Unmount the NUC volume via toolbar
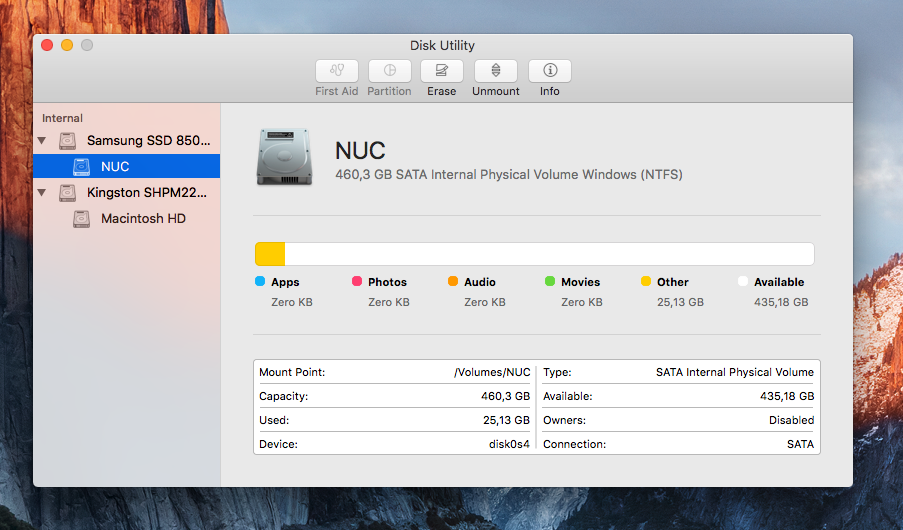Image resolution: width=903 pixels, height=530 pixels. [496, 71]
